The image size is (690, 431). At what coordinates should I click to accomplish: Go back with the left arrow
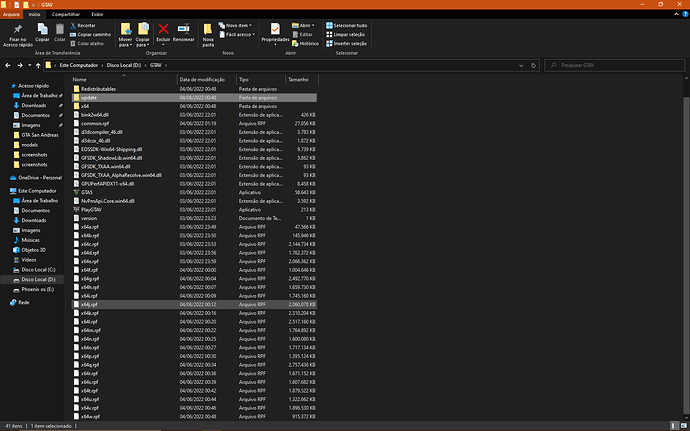[8, 65]
